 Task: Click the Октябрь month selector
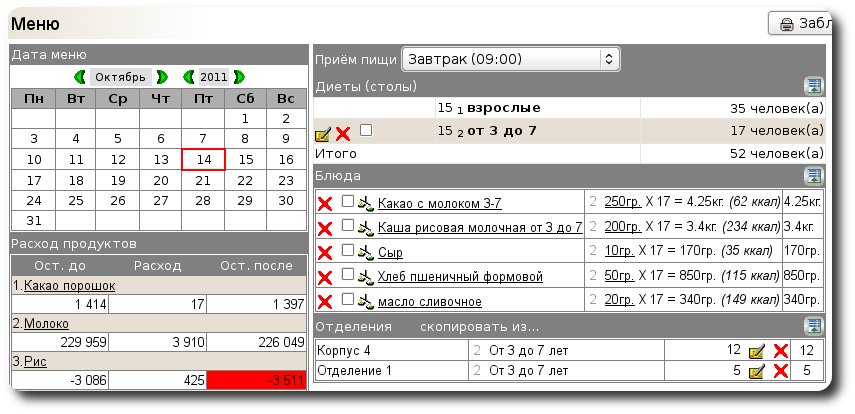pos(121,77)
